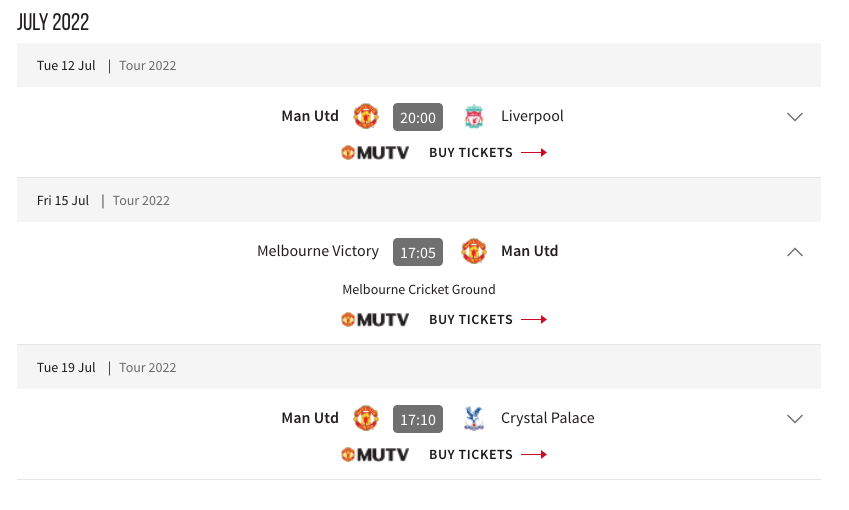Click the Liverpool club crest

pos(474,116)
